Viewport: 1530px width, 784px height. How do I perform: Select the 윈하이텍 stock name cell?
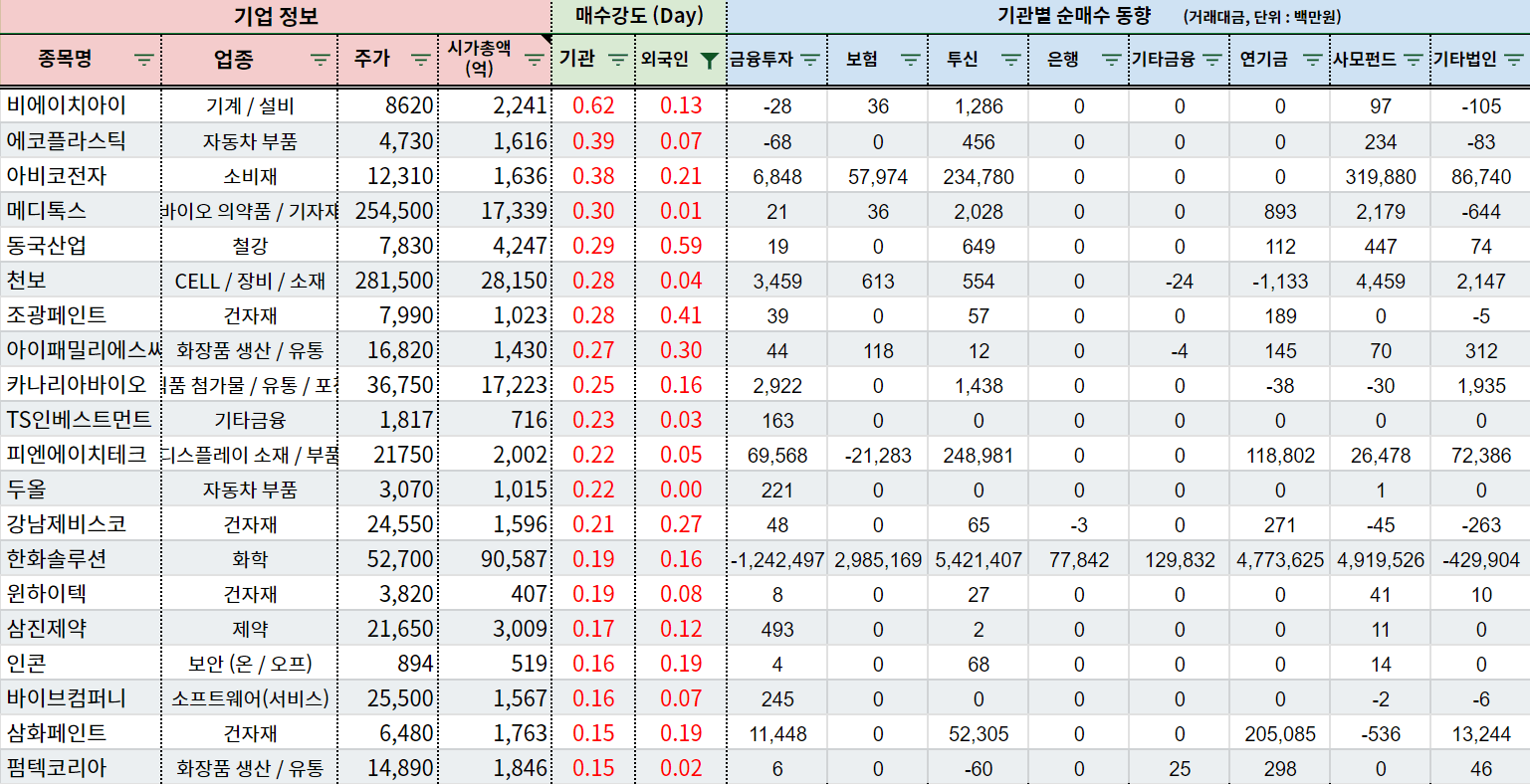coord(80,593)
